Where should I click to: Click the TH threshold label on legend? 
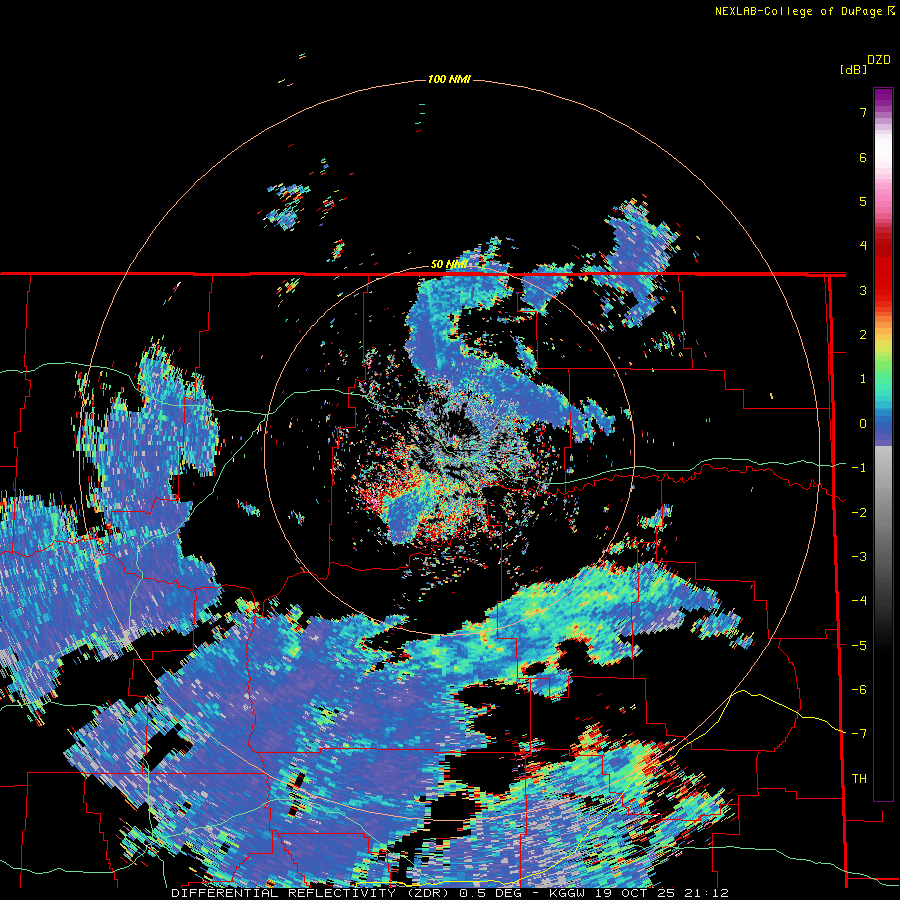(x=859, y=779)
